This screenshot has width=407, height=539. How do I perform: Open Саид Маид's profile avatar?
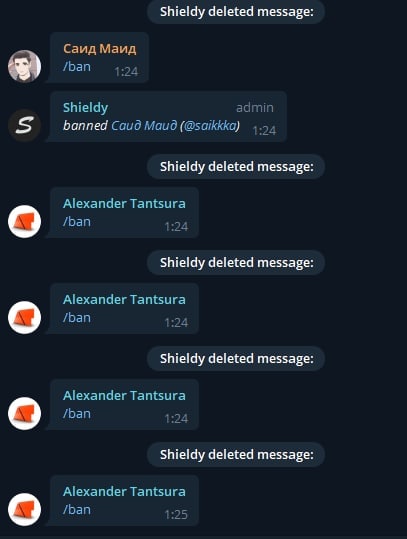(24, 66)
